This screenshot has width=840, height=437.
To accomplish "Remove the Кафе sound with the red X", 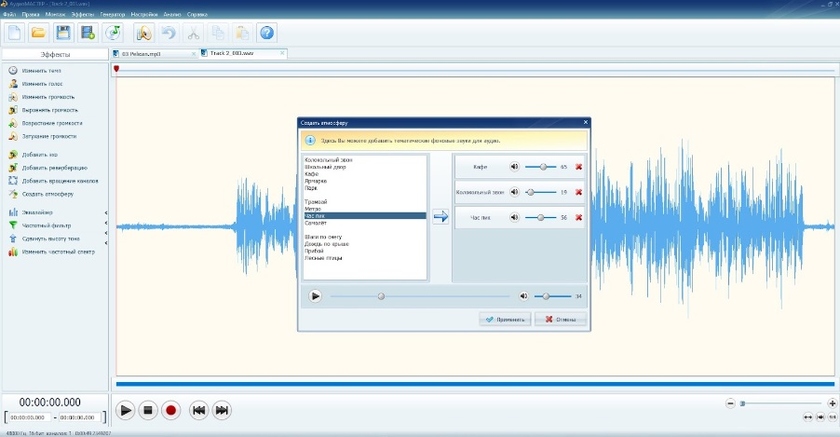I will pyautogui.click(x=578, y=167).
